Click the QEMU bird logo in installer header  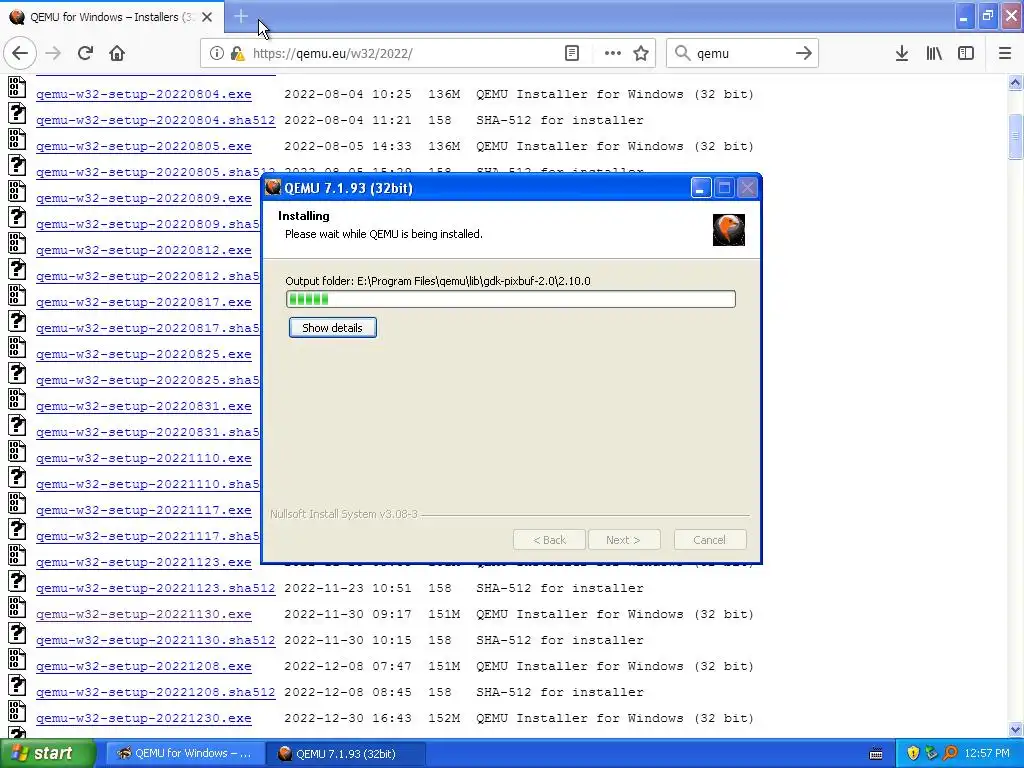[x=729, y=230]
